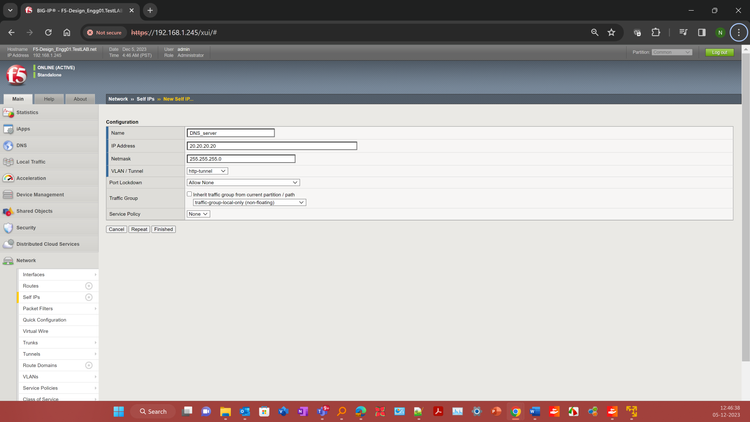
Task: Open a new browser tab
Action: click(x=150, y=11)
